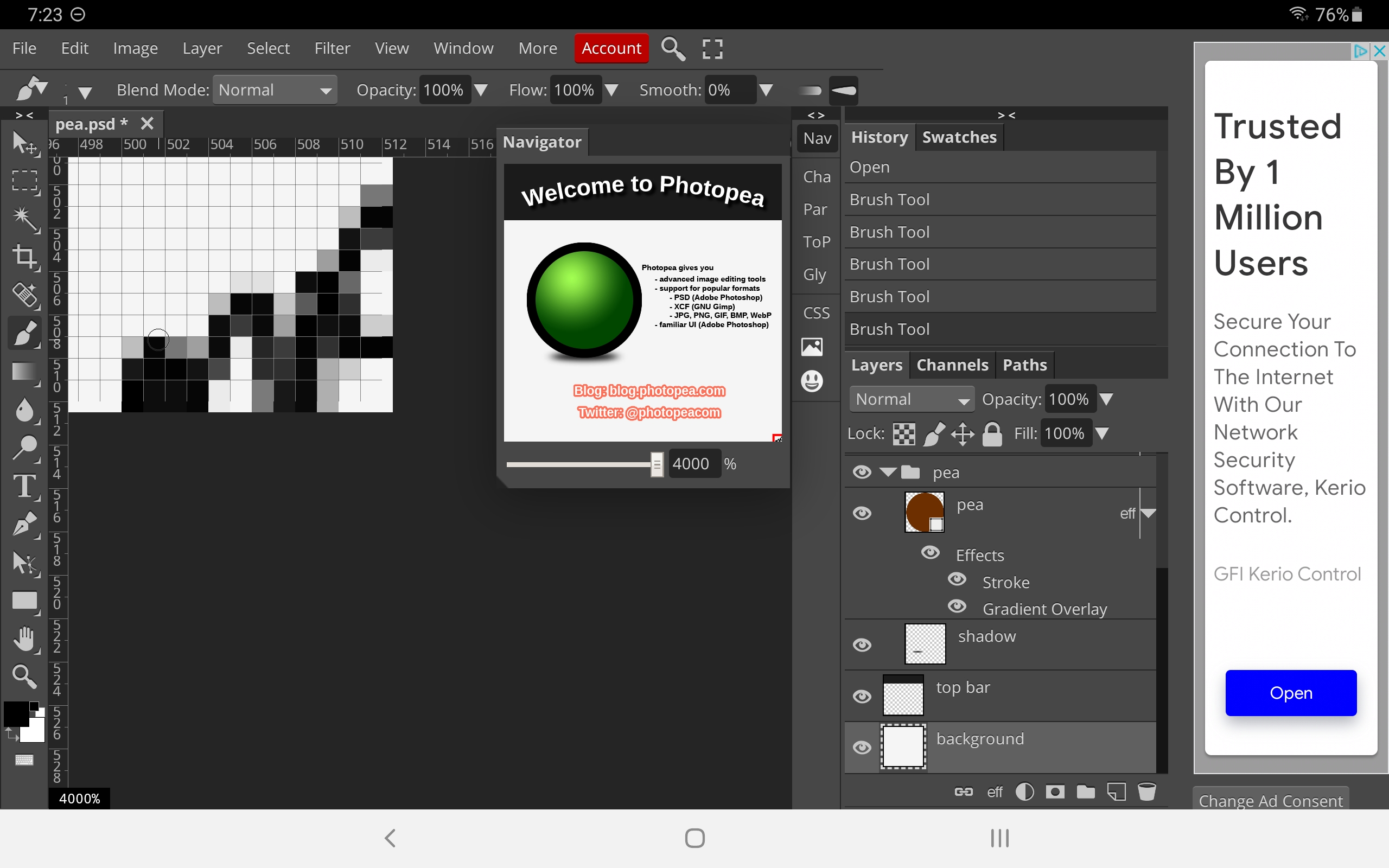Open the Filter menu
This screenshot has width=1389, height=868.
pyautogui.click(x=332, y=48)
